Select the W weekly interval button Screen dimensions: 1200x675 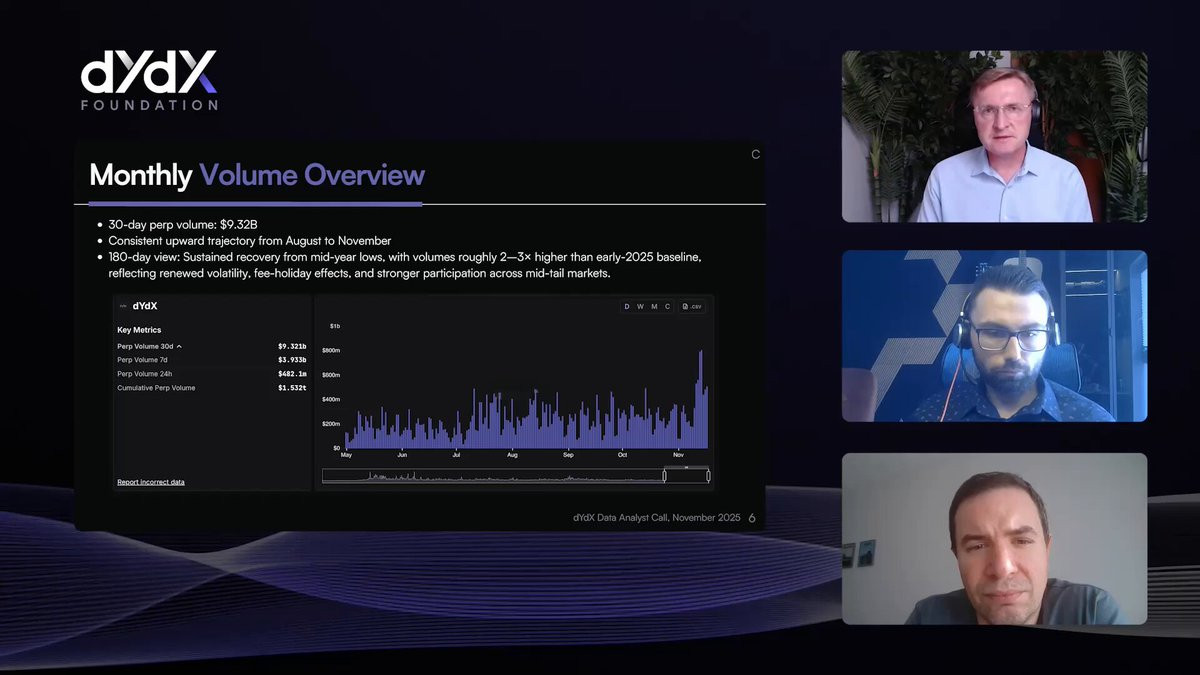click(641, 306)
